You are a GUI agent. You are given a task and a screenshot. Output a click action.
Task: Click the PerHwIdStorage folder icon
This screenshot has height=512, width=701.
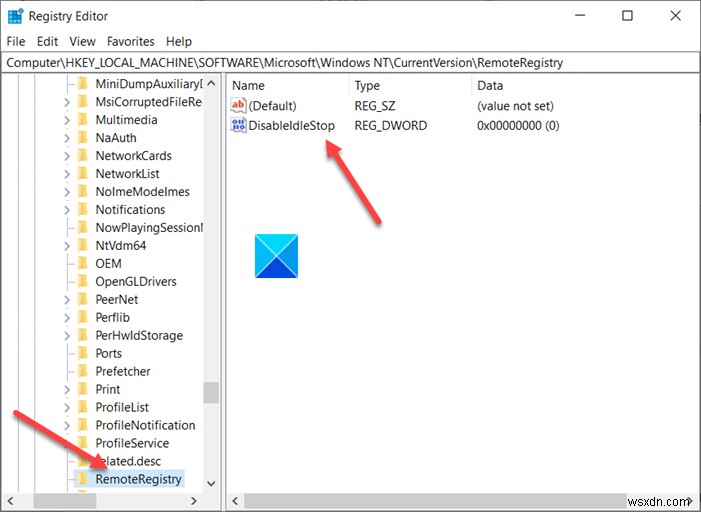click(x=82, y=335)
